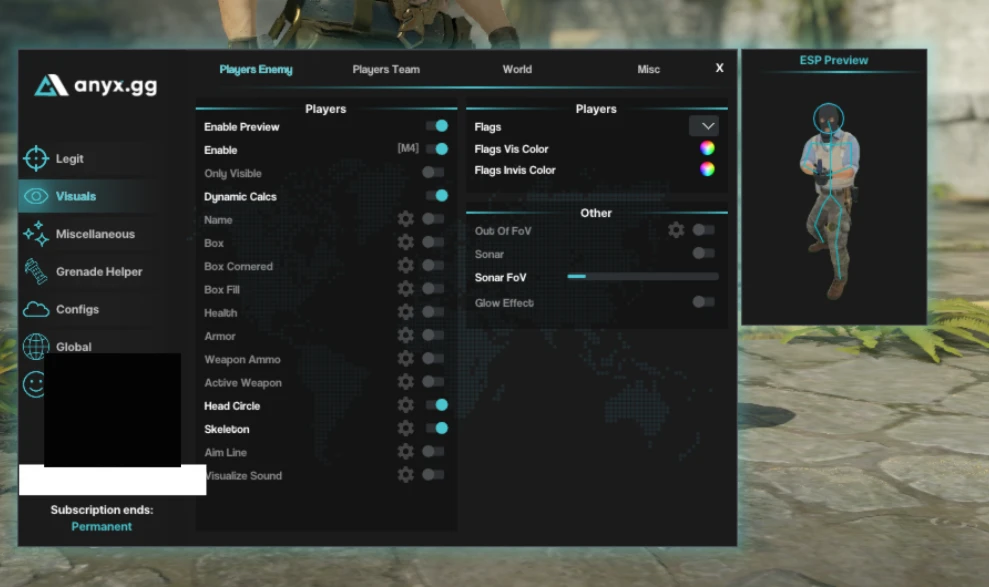Toggle Visualize Sound on
Screen dimensions: 989x587
pos(433,475)
